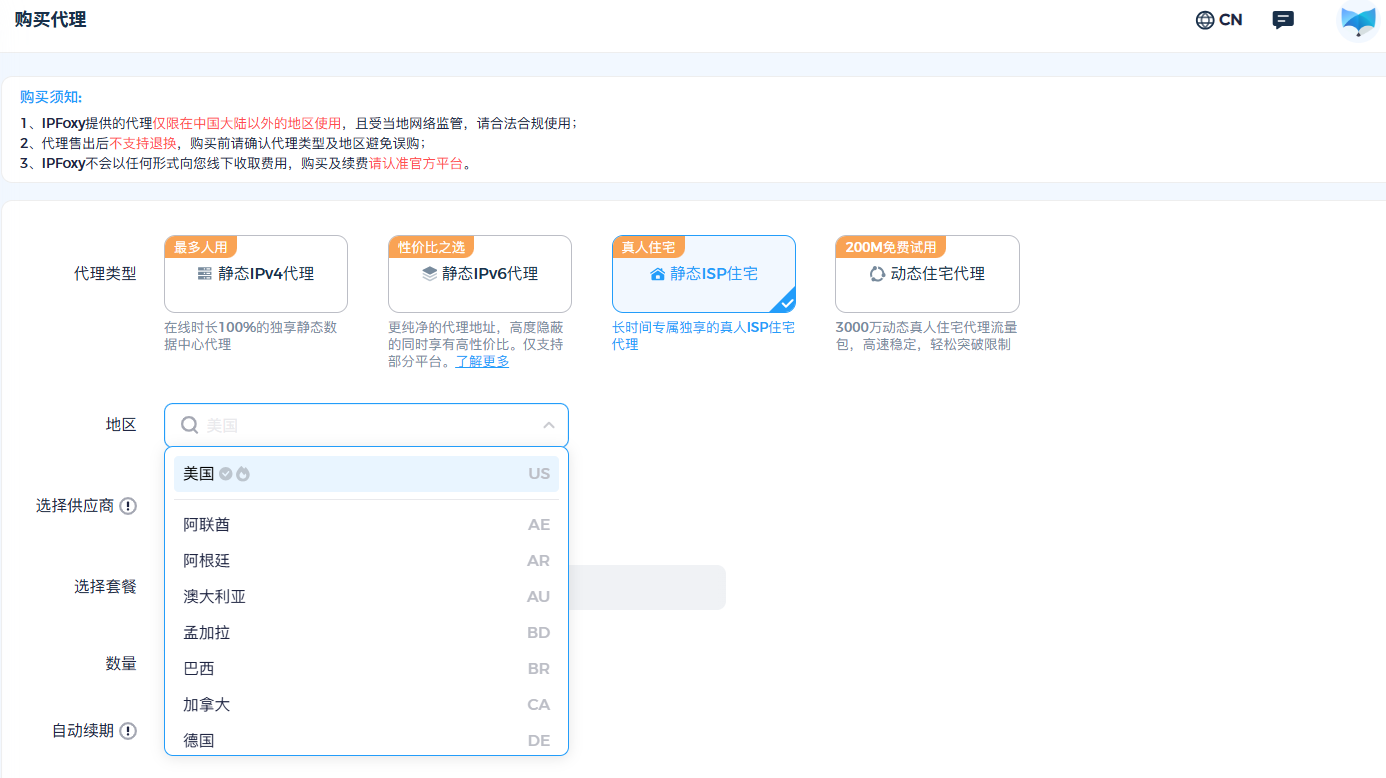Click the 性价比之选 badge
Viewport: 1386px width, 778px height.
(431, 247)
